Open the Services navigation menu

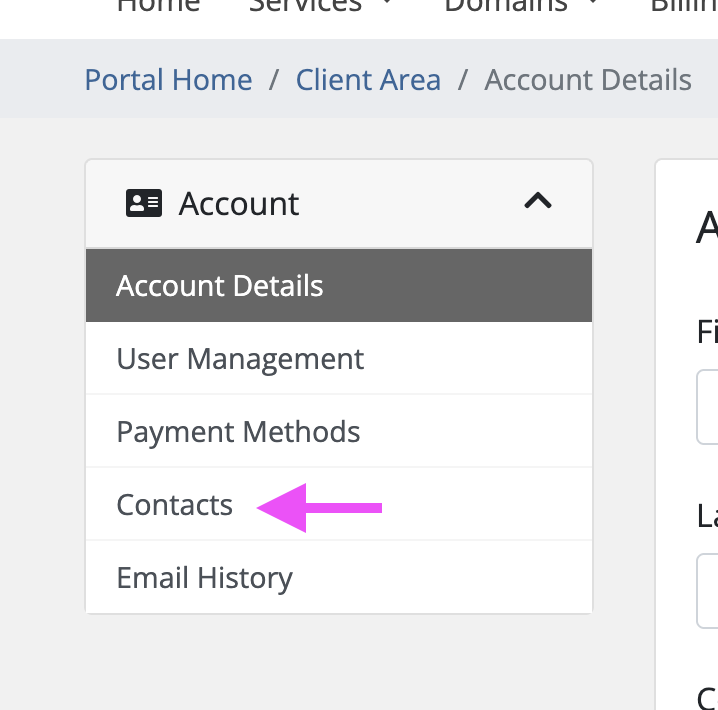tap(305, 5)
